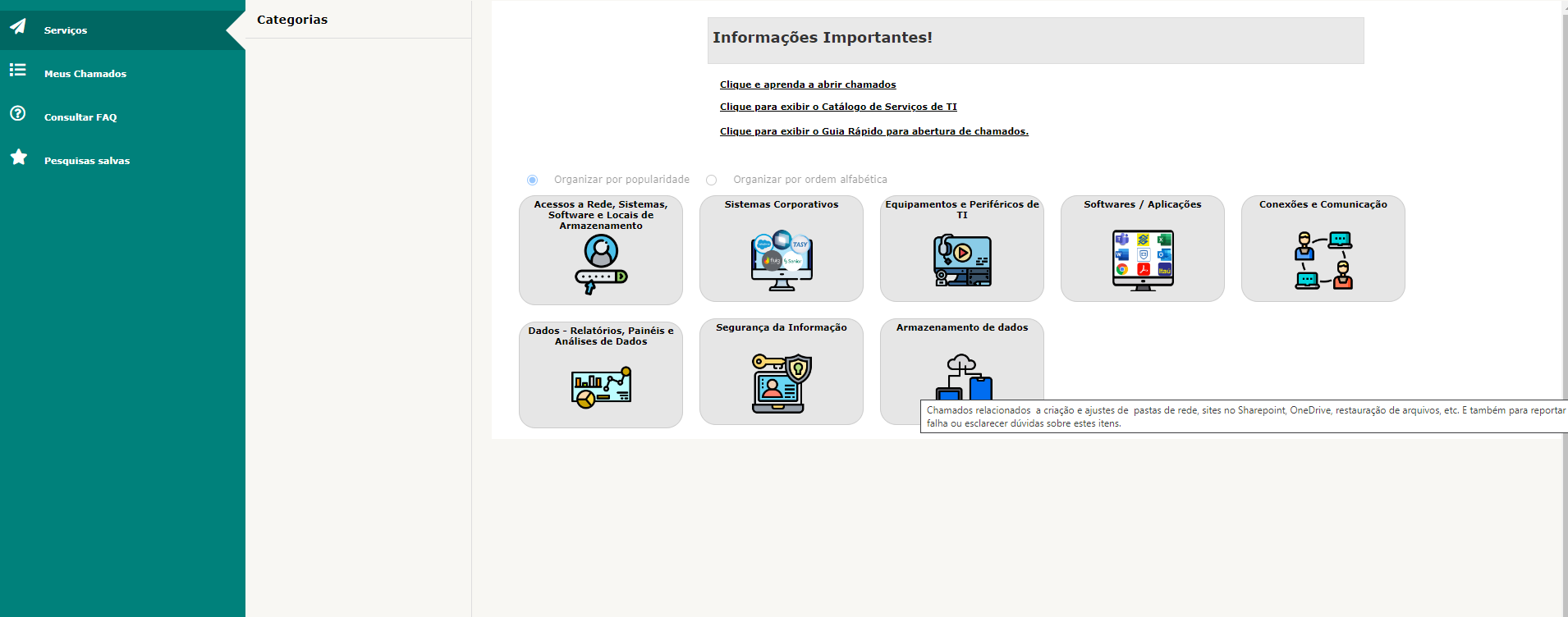The height and width of the screenshot is (617, 1568).
Task: Click the Informações Importantes! heading
Action: pos(823,38)
